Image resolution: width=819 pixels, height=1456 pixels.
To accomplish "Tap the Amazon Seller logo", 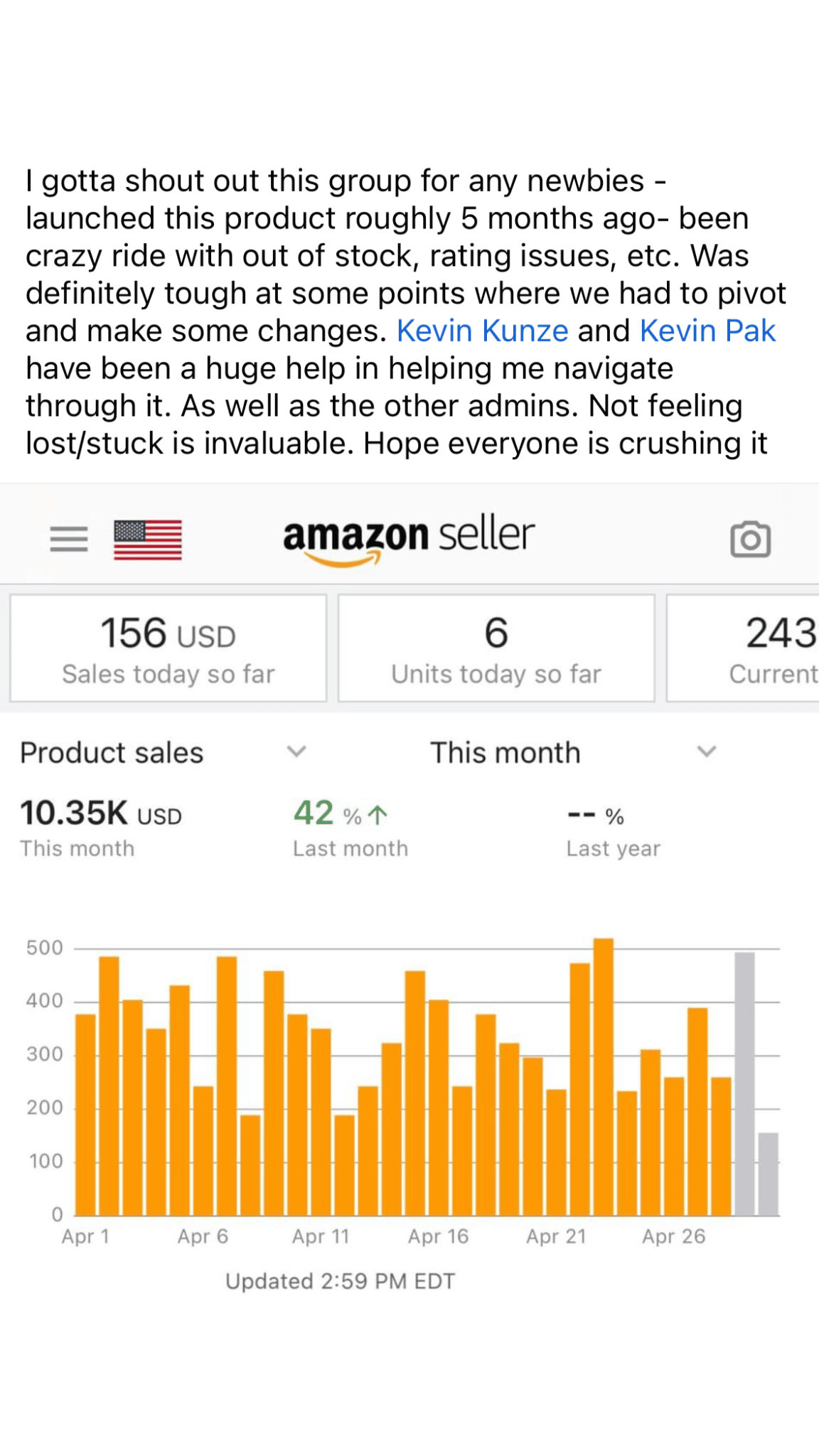I will point(409,539).
